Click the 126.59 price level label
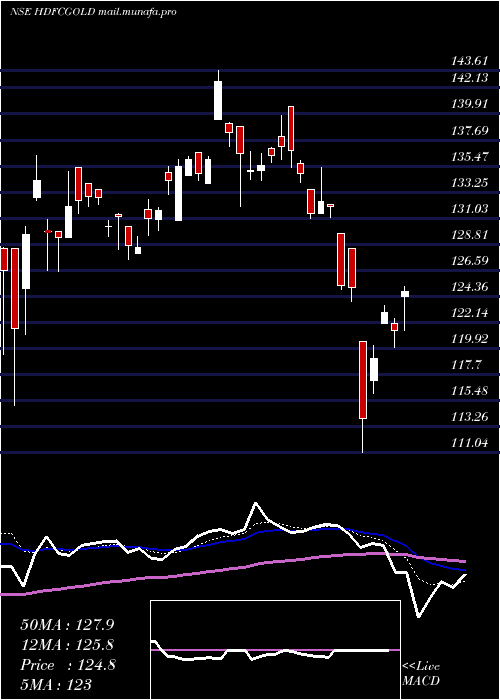Screen dimensions: 500x700 point(469,261)
